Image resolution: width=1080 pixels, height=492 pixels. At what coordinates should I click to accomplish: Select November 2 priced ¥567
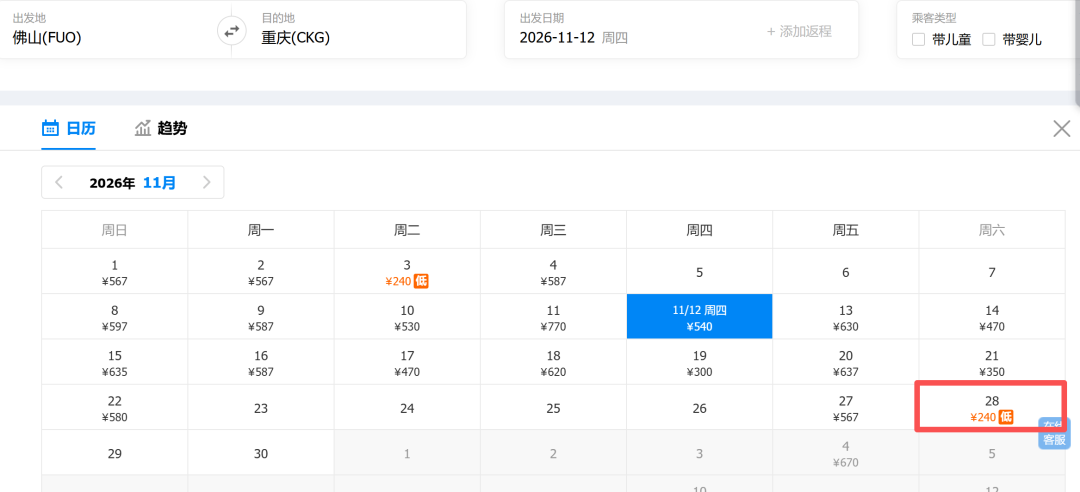261,271
